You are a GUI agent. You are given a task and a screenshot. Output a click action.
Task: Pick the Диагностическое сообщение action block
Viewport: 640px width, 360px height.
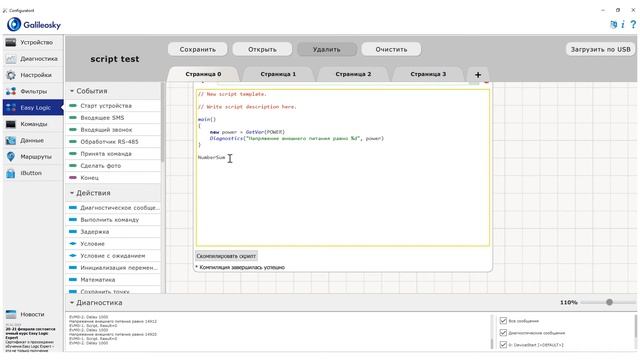[x=113, y=208]
